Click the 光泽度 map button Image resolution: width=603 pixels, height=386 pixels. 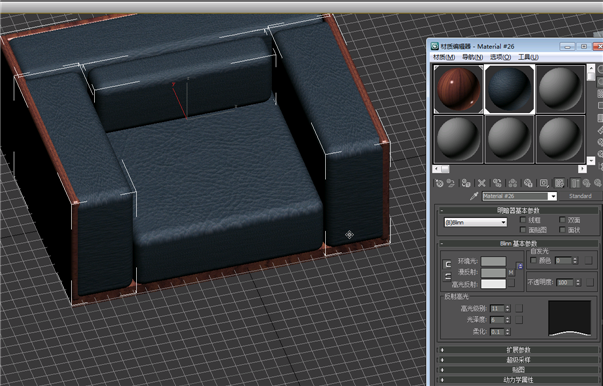tap(519, 319)
